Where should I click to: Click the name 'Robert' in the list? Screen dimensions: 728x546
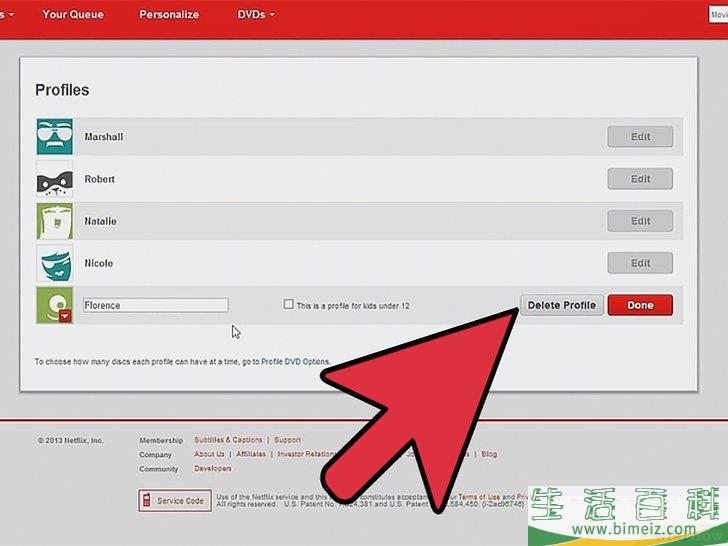click(99, 179)
